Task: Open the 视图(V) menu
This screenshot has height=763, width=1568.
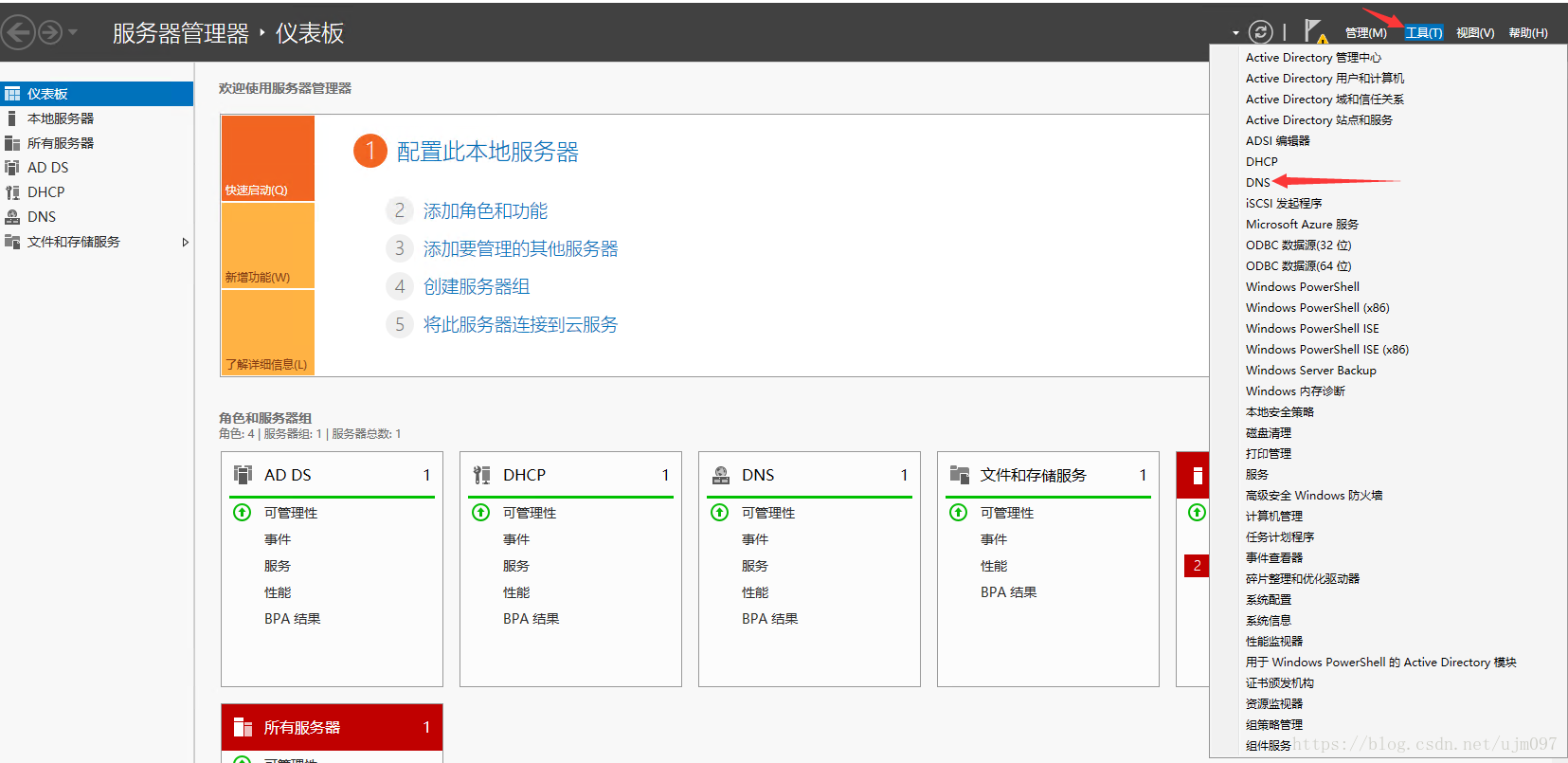Action: [x=1475, y=33]
